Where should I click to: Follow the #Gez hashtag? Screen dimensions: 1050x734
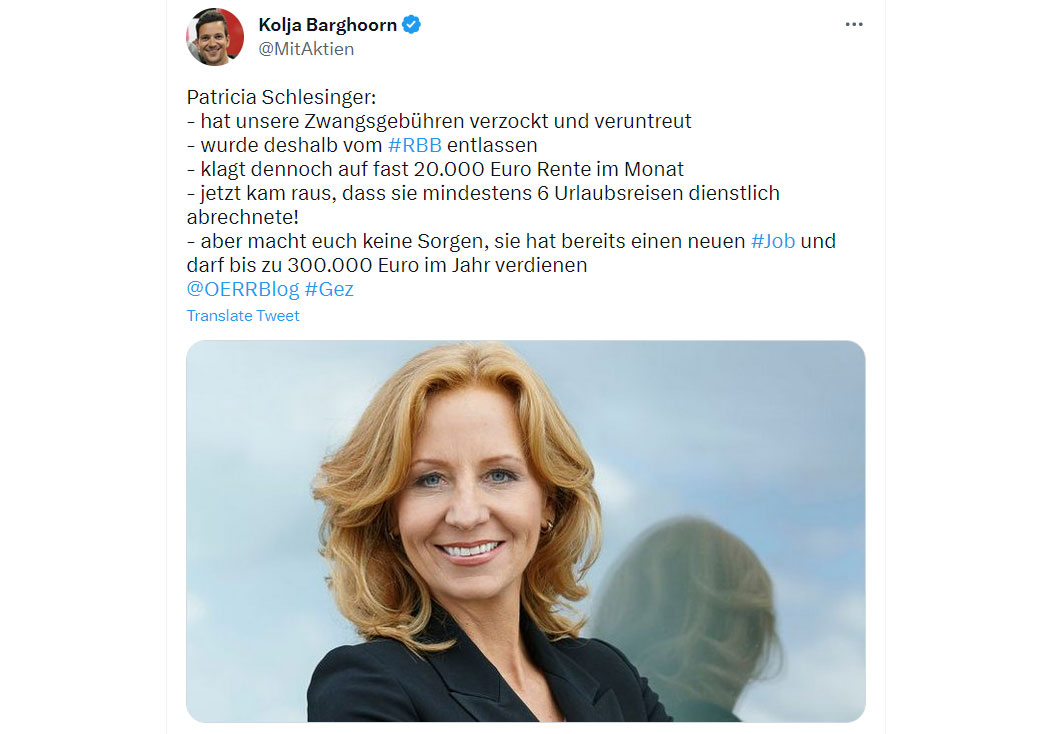[x=329, y=289]
